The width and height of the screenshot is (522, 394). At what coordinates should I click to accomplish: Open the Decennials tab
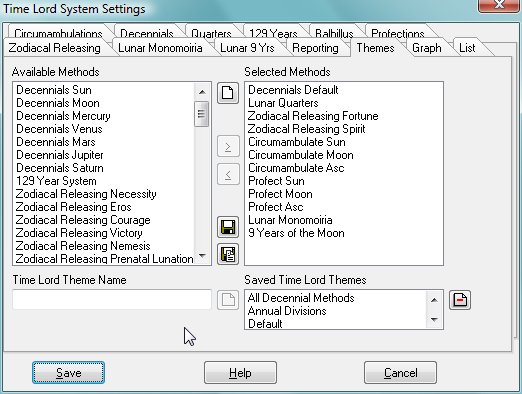click(x=147, y=33)
